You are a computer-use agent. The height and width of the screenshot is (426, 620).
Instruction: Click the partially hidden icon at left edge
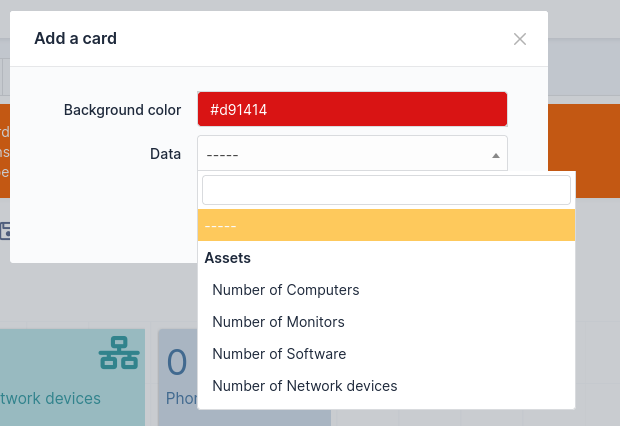click(x=4, y=230)
